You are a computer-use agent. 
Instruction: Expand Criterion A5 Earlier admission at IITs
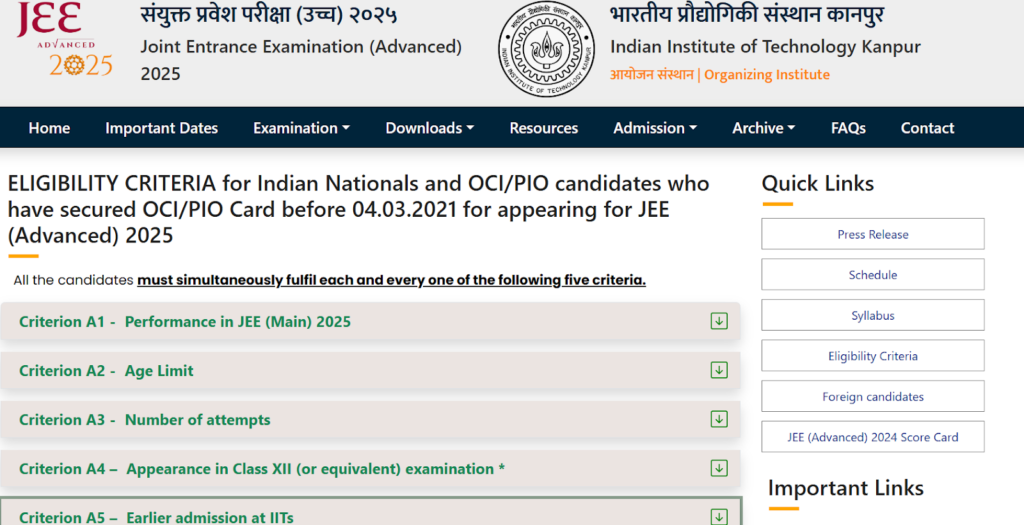[x=370, y=512]
